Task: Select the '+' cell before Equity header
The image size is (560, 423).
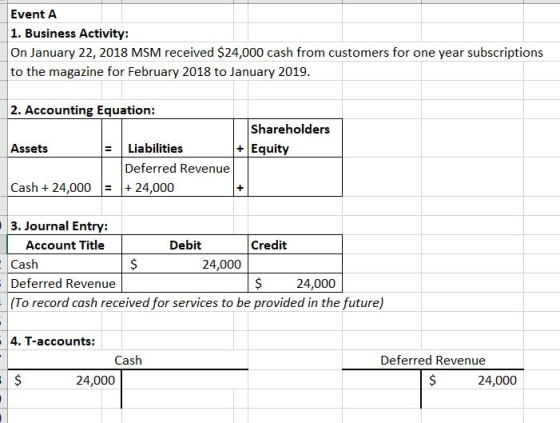Action: click(241, 138)
